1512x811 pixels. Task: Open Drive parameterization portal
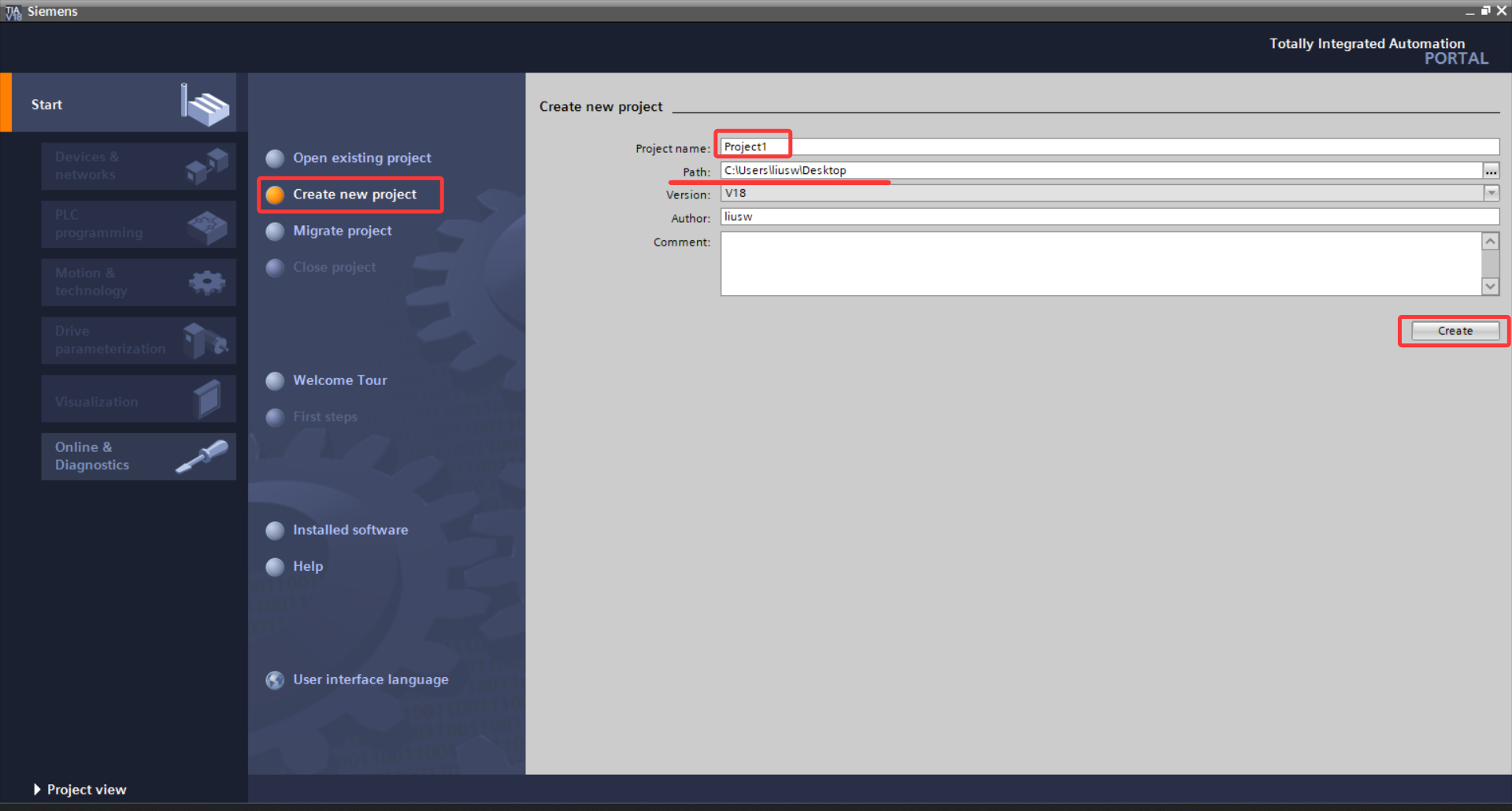(139, 340)
